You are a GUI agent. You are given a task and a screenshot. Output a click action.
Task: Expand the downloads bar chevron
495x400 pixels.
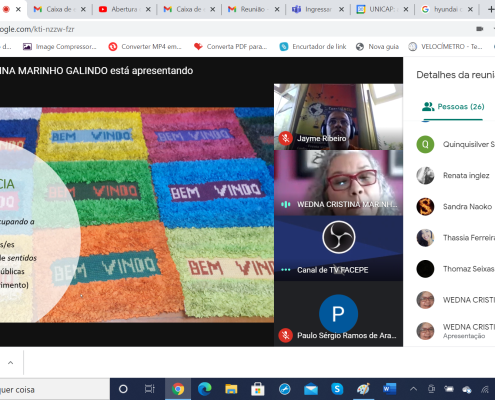coord(11,363)
